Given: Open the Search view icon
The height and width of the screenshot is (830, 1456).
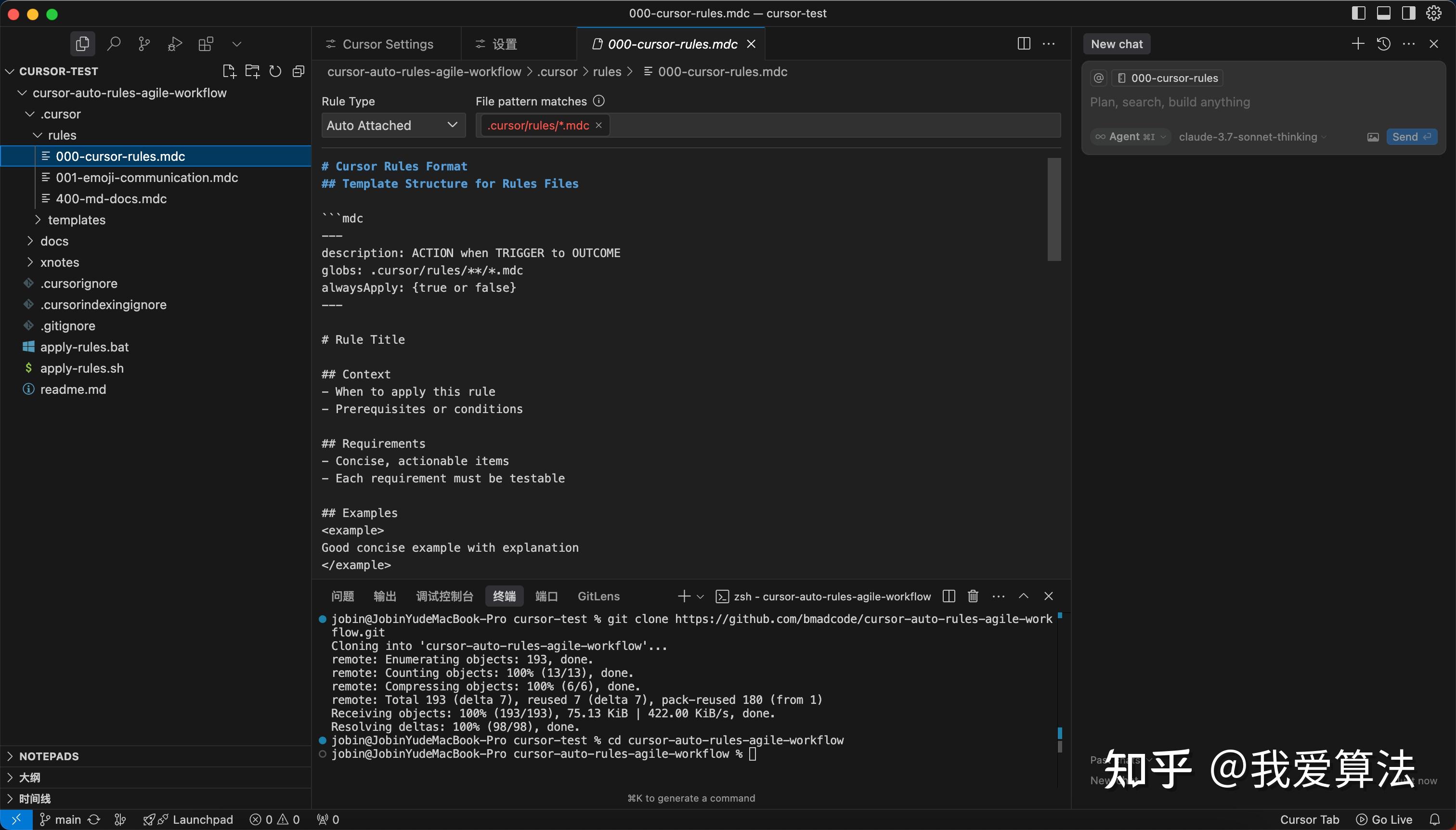Looking at the screenshot, I should (114, 44).
